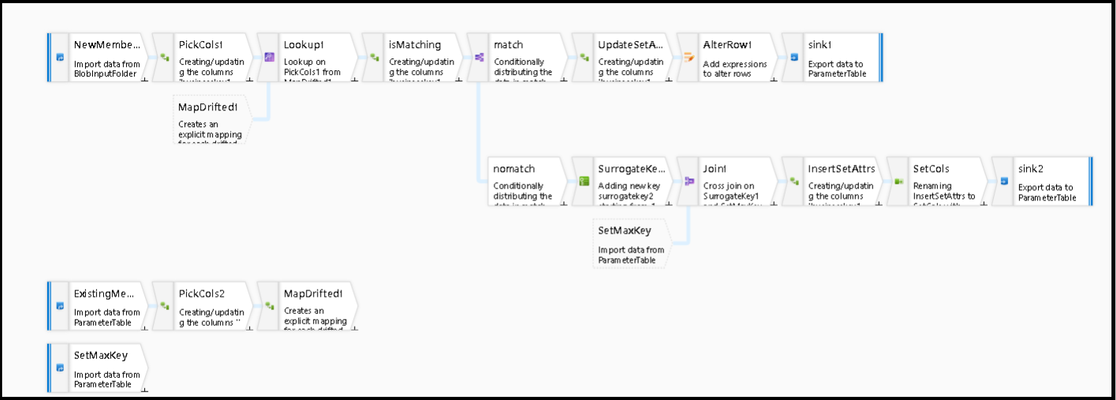Select the AlterRow1 icon
This screenshot has height=400, width=1116.
pos(689,58)
